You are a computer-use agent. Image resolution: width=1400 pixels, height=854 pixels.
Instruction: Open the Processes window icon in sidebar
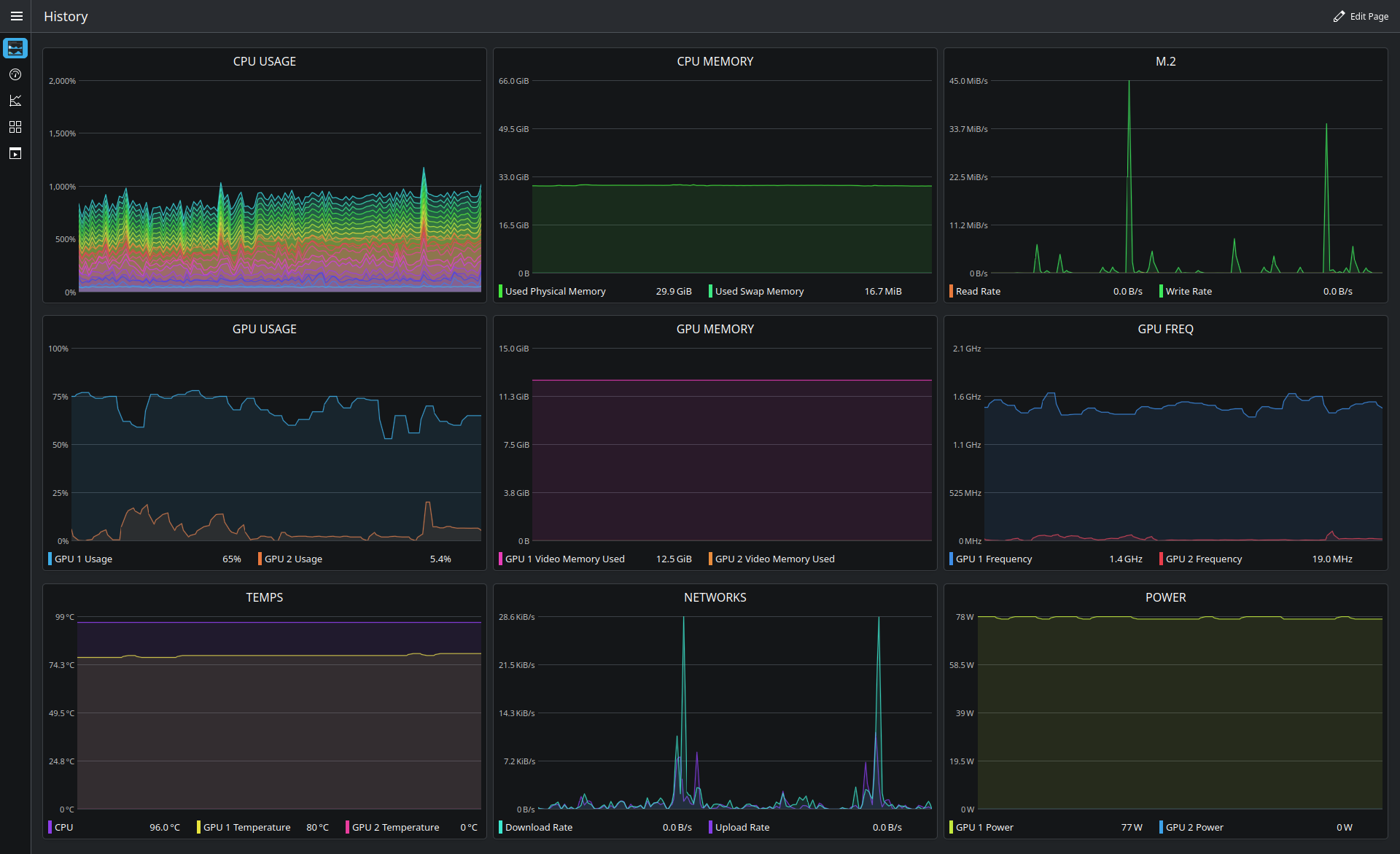15,153
